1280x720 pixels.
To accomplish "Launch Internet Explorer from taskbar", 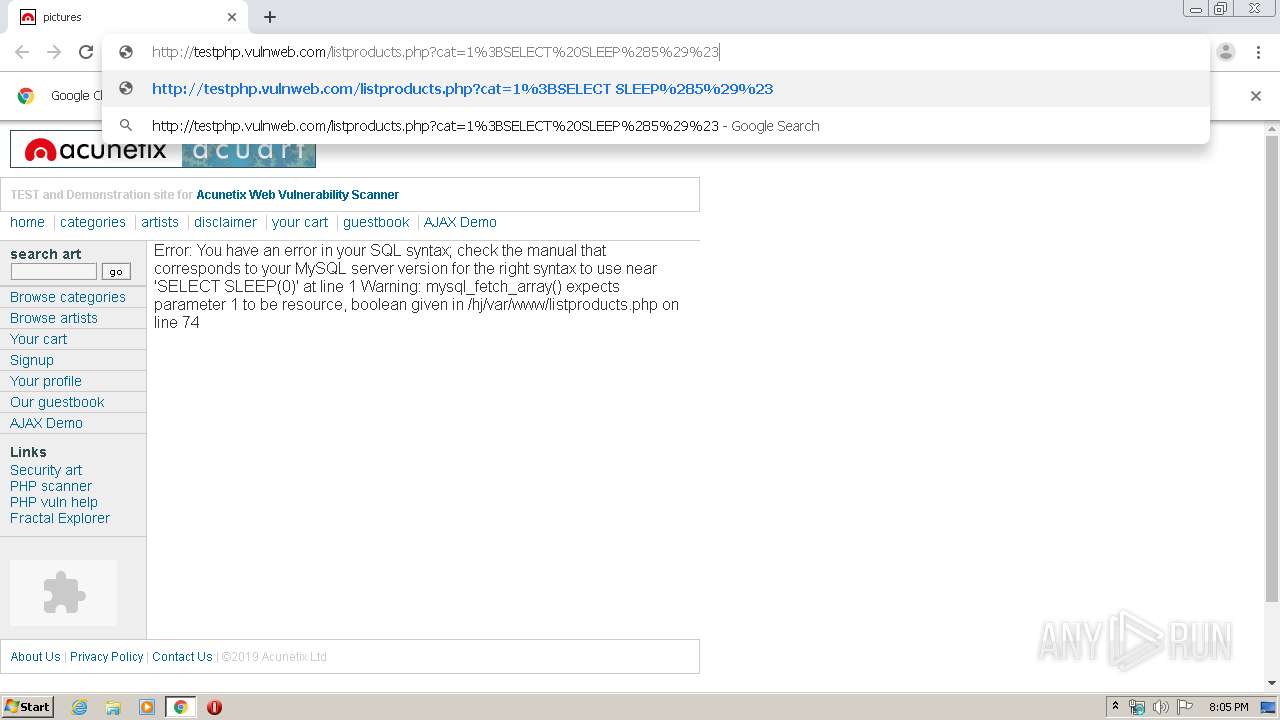I will pyautogui.click(x=79, y=707).
